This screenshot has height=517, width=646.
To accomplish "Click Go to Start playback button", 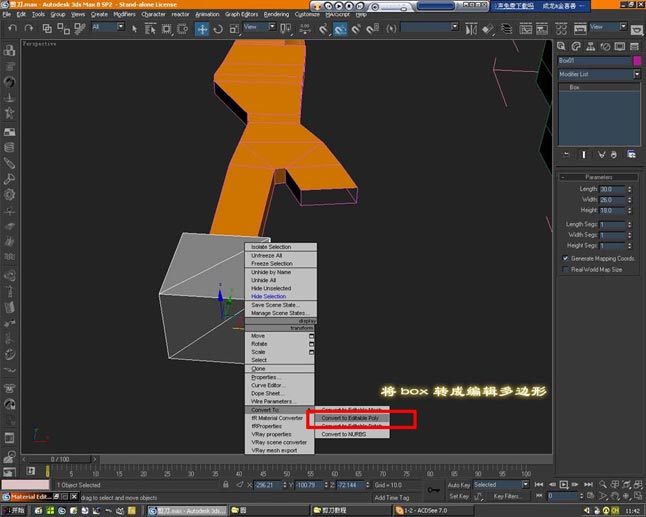I will tap(538, 484).
